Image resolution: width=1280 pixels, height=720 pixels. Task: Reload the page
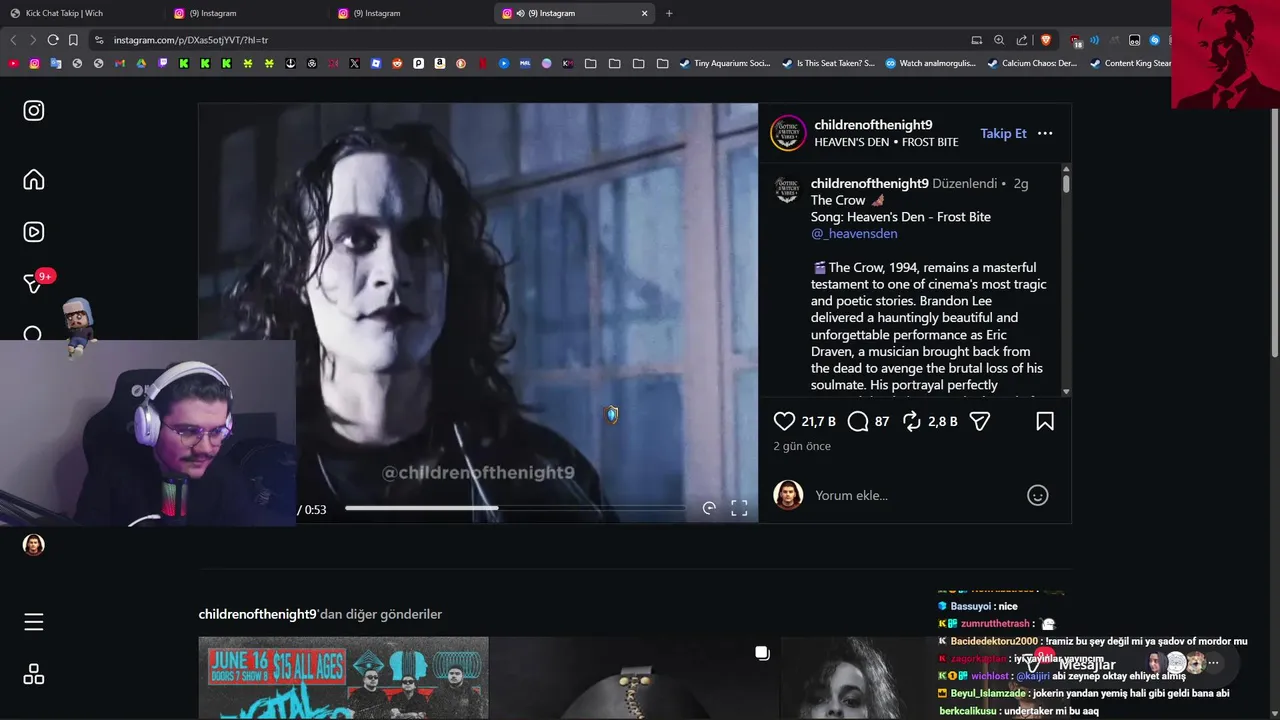(53, 40)
